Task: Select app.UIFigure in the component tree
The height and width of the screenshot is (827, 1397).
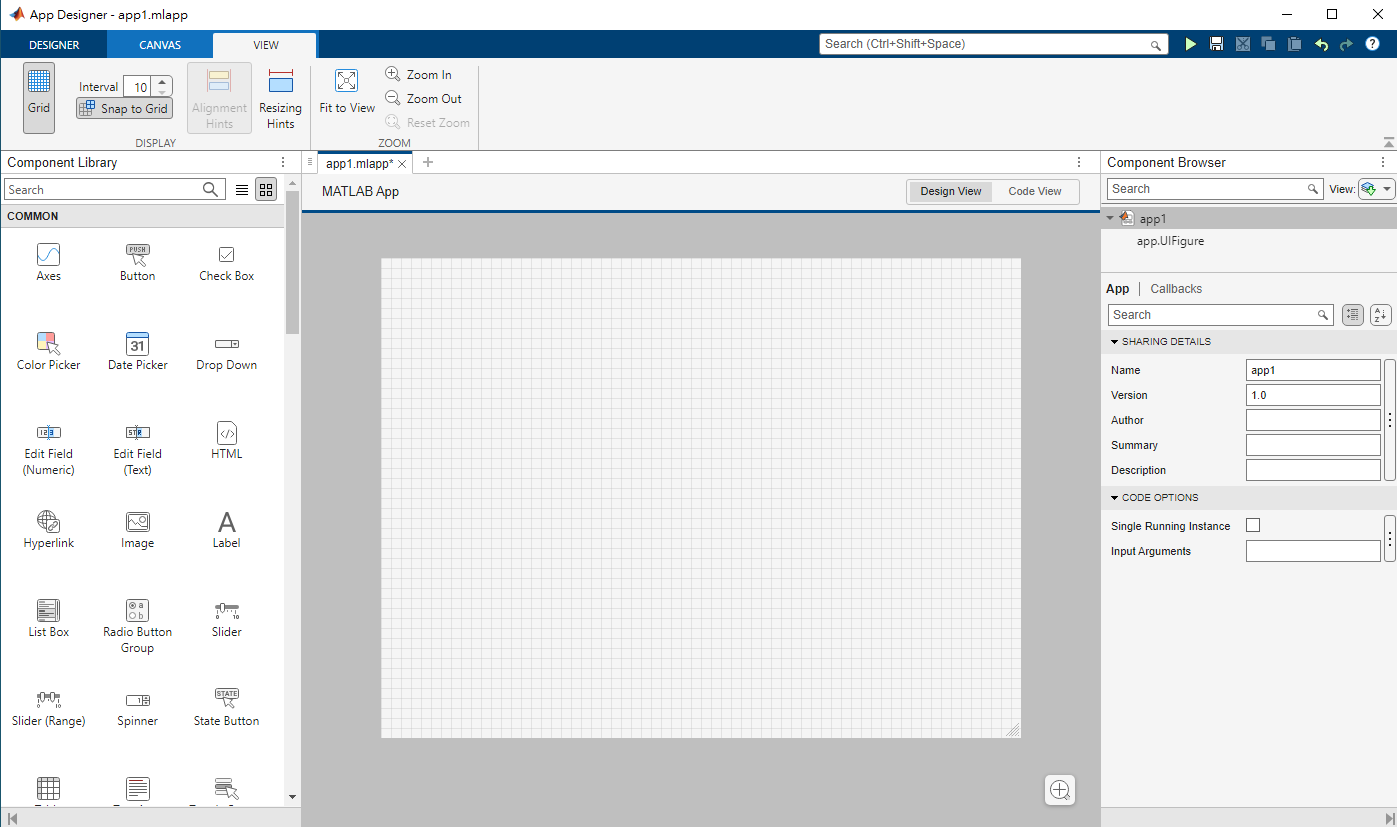Action: point(1170,241)
